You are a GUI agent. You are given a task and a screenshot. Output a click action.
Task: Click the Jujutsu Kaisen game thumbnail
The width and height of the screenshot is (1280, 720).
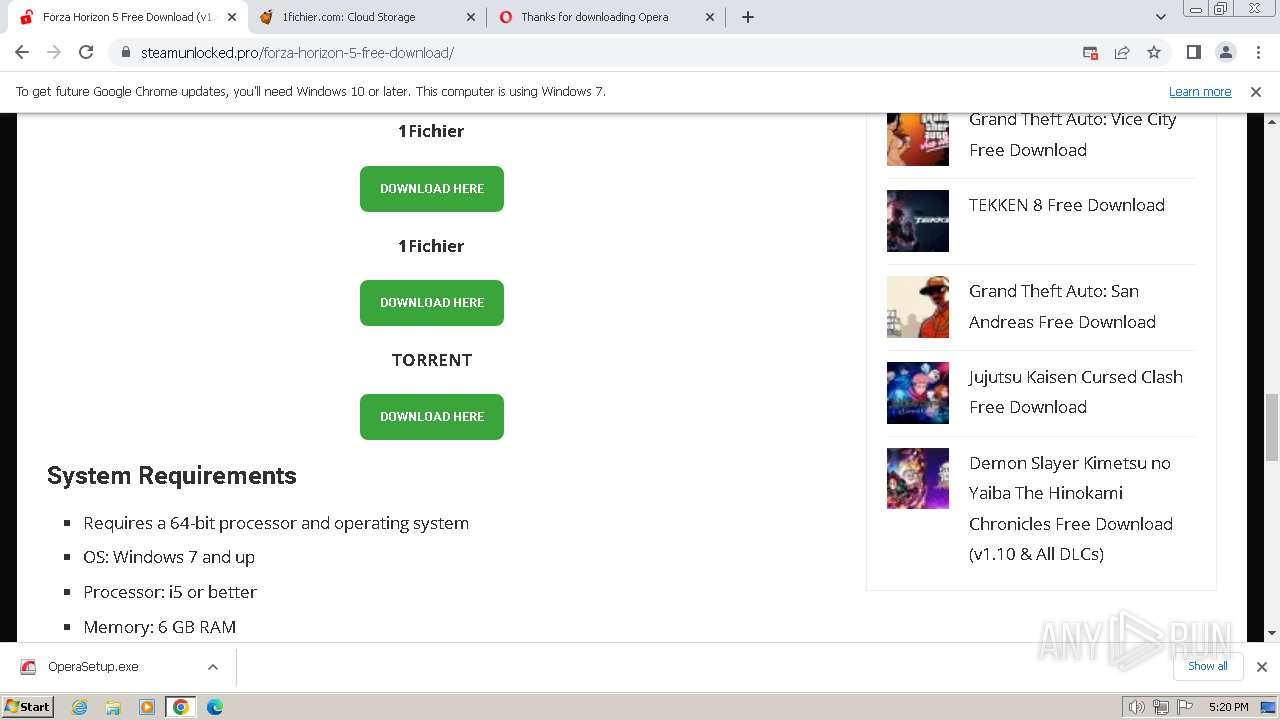tap(918, 393)
